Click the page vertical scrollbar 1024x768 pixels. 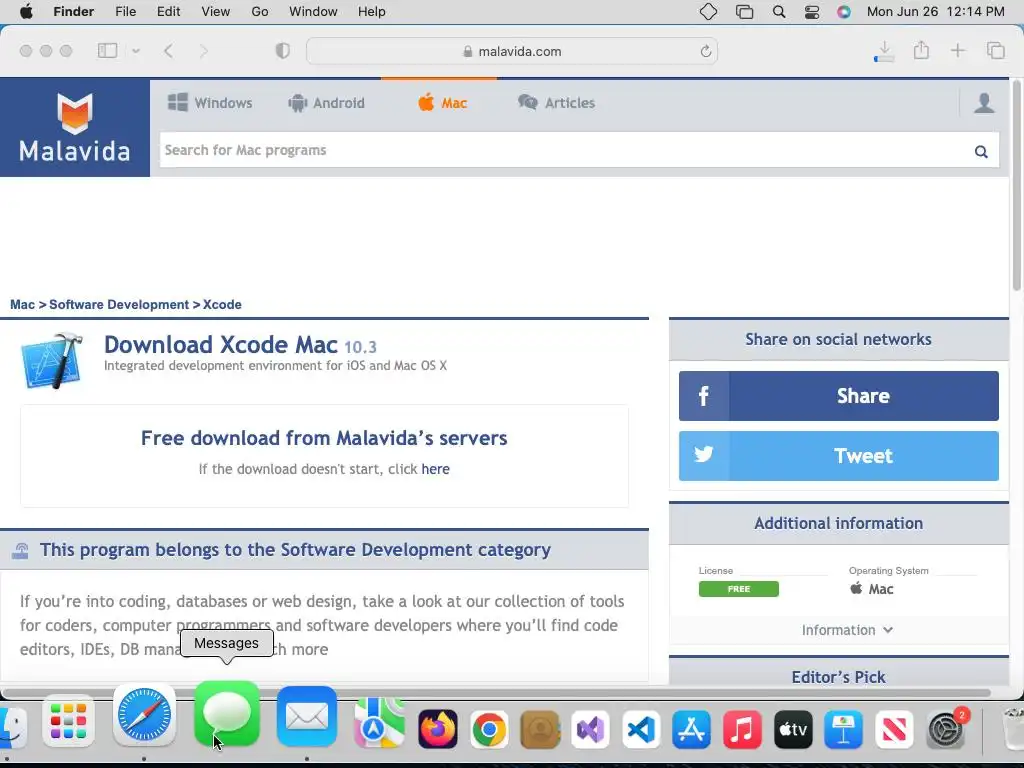(x=1017, y=185)
